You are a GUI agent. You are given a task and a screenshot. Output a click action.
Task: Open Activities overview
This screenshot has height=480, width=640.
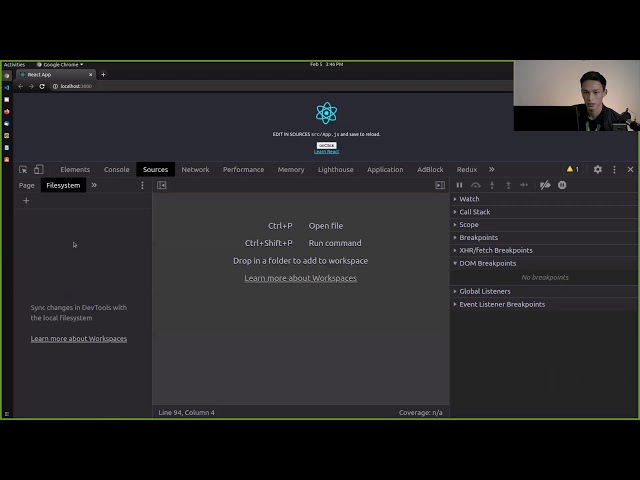(x=14, y=64)
